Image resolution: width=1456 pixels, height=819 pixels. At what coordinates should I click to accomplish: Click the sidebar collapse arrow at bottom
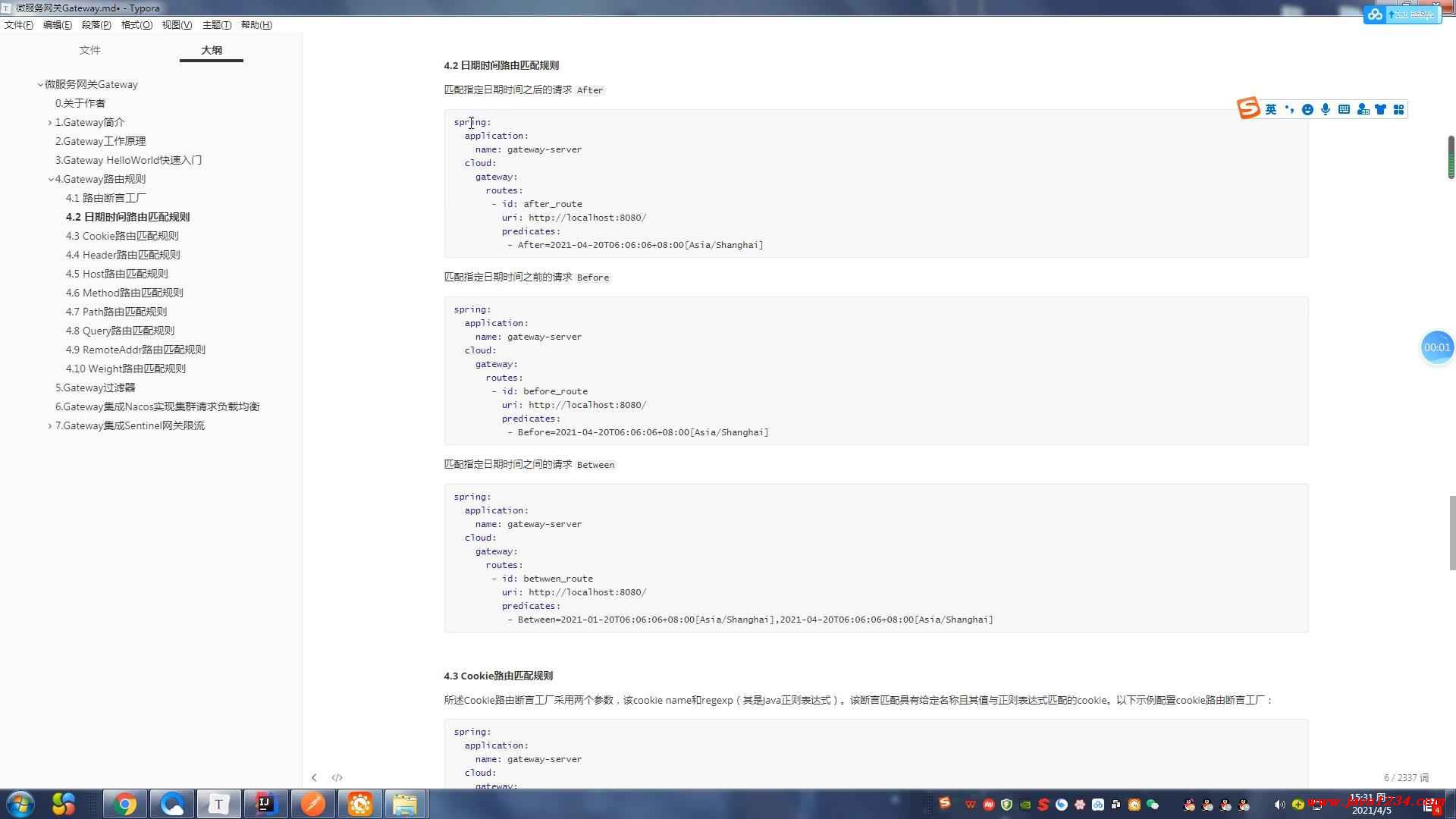point(314,777)
